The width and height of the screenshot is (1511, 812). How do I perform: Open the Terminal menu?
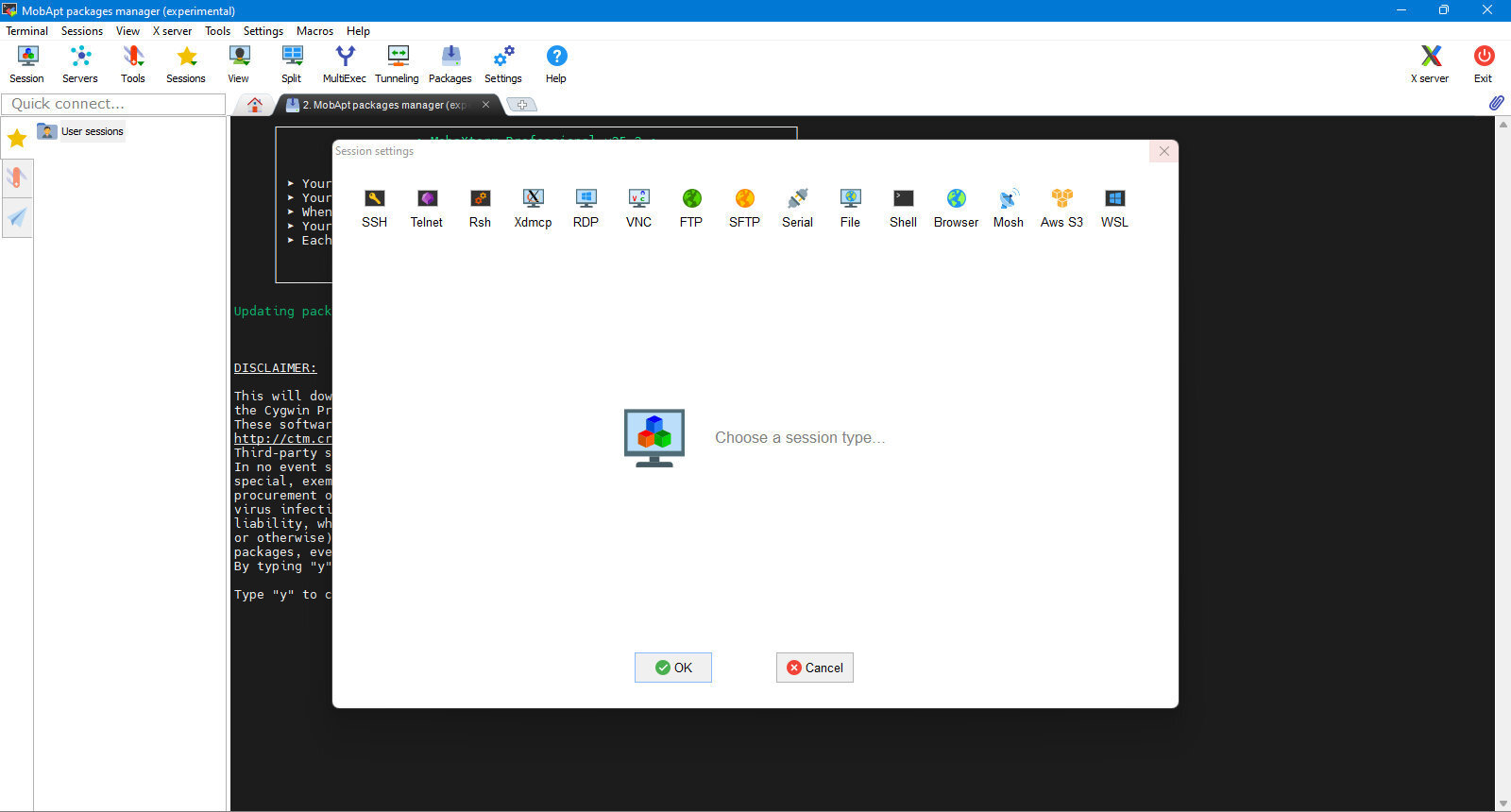[x=27, y=31]
